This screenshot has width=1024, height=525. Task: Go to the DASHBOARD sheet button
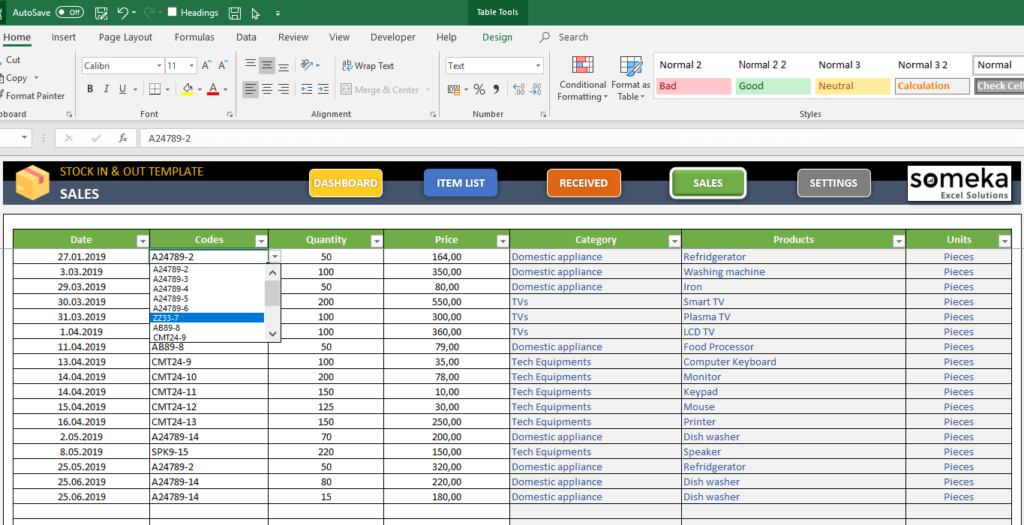tap(345, 183)
